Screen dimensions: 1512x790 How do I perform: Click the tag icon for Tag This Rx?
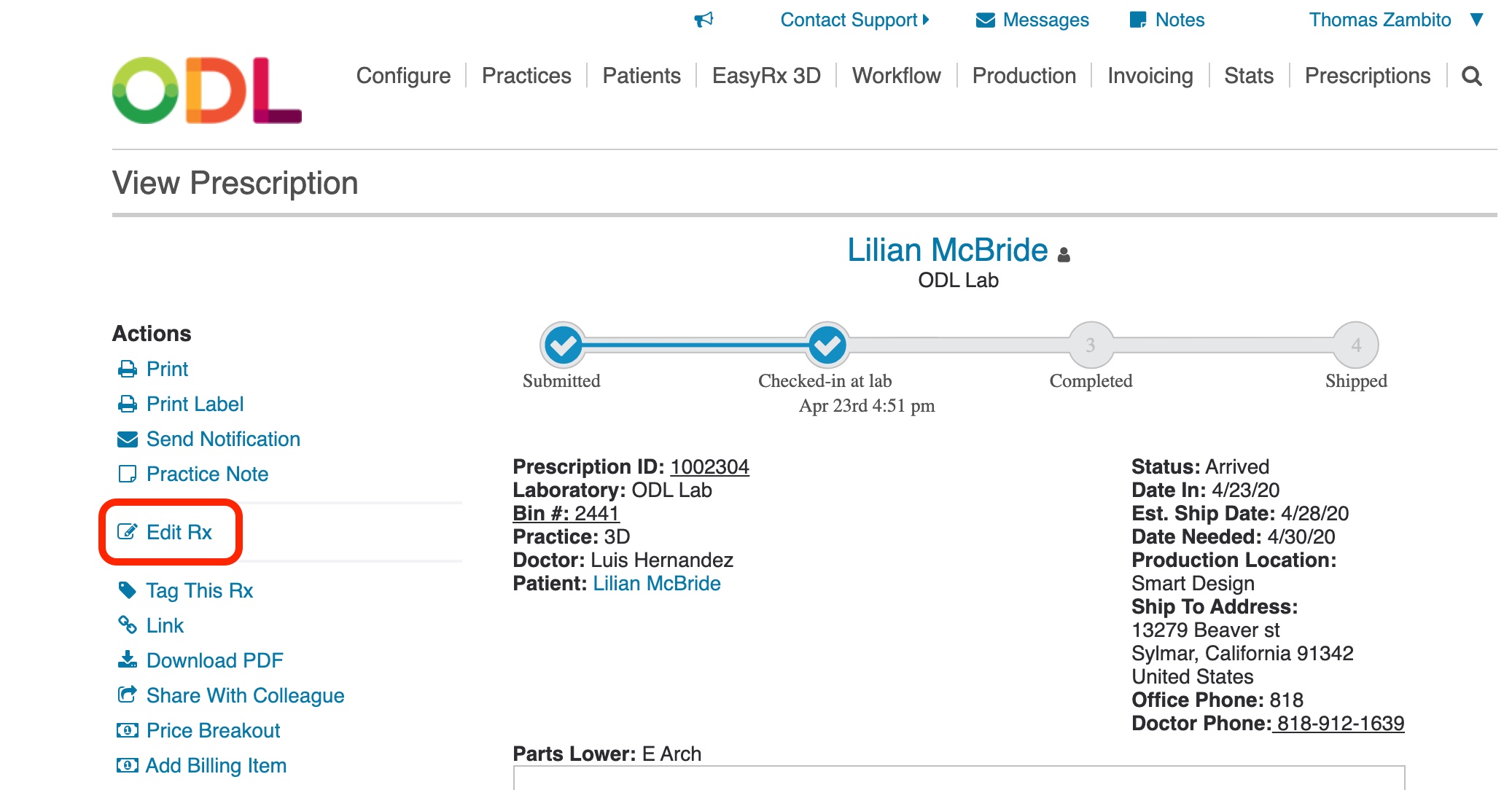point(127,590)
